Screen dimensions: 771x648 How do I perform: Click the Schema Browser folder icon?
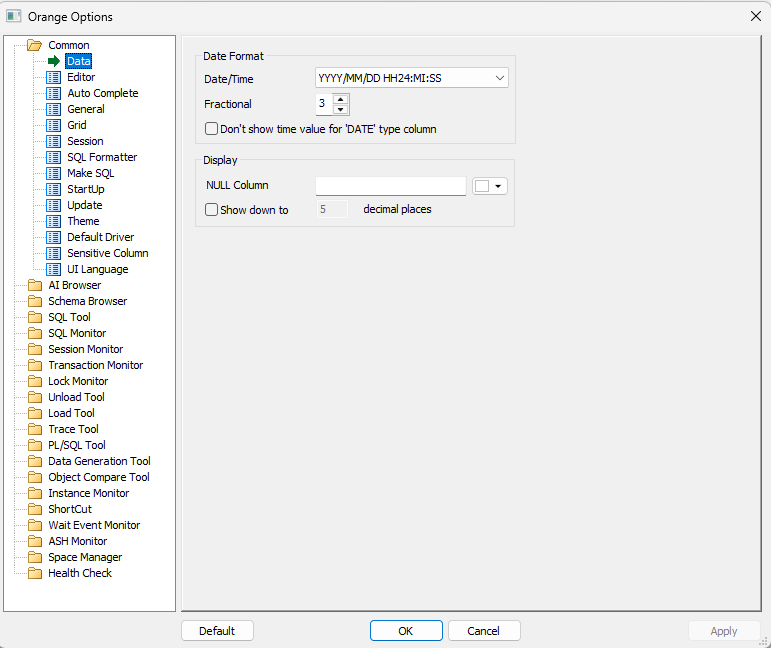pyautogui.click(x=35, y=301)
